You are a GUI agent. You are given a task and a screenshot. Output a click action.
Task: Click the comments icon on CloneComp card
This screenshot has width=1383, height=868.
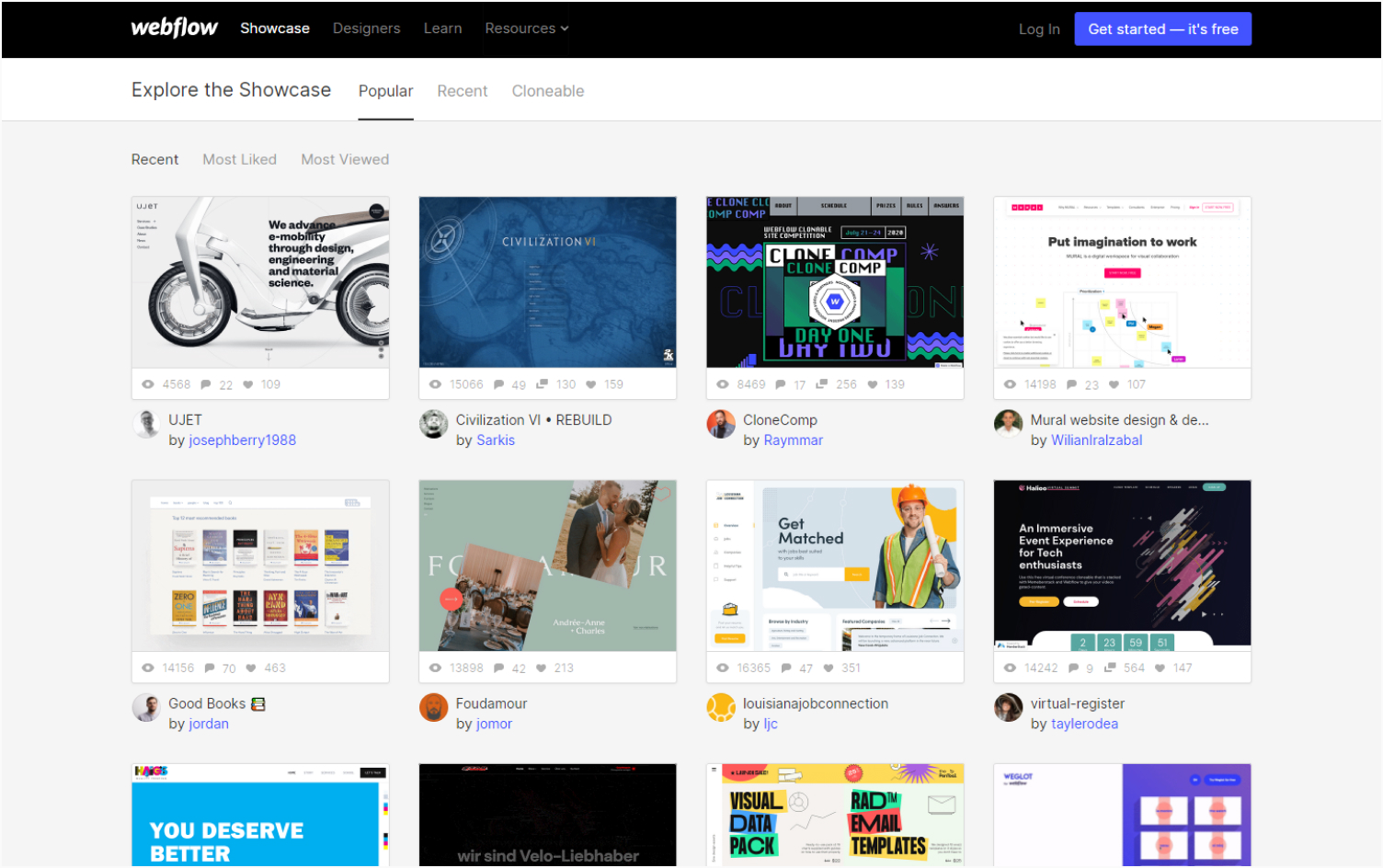point(781,384)
